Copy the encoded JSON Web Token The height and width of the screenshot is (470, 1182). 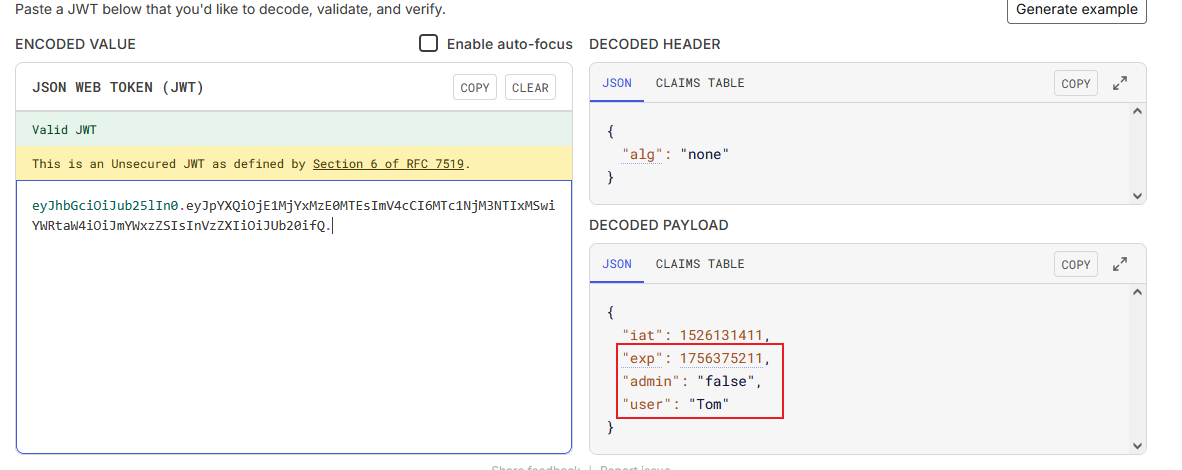(475, 88)
